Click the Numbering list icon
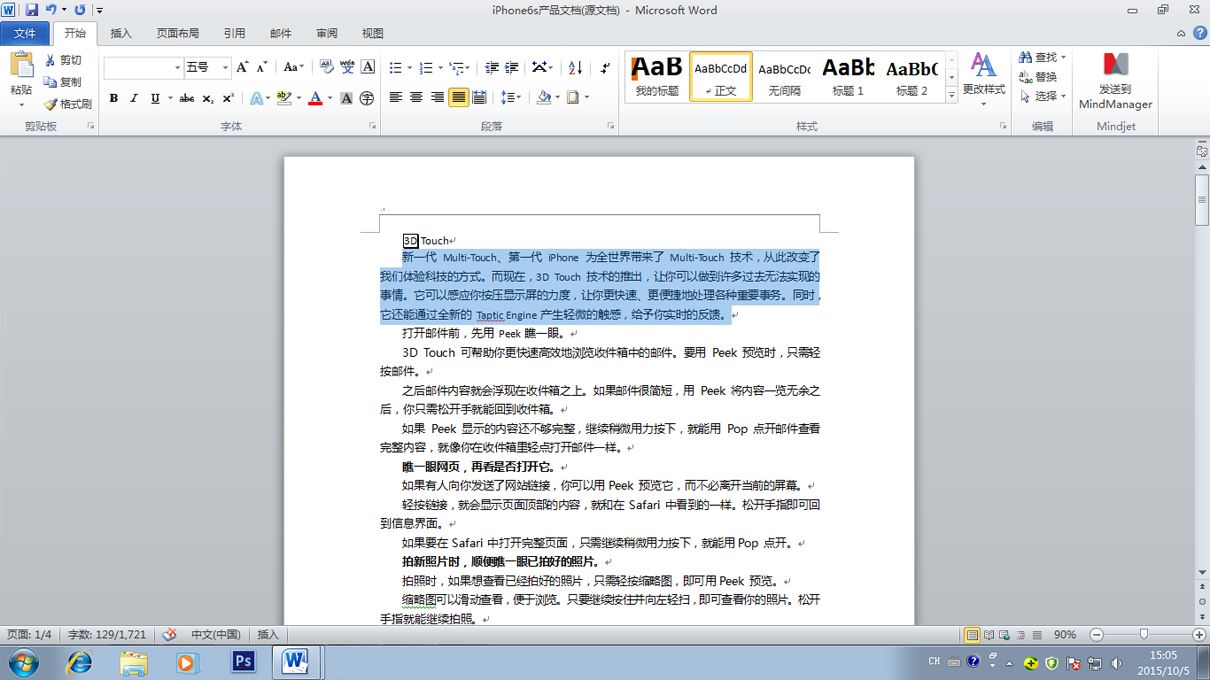 426,67
